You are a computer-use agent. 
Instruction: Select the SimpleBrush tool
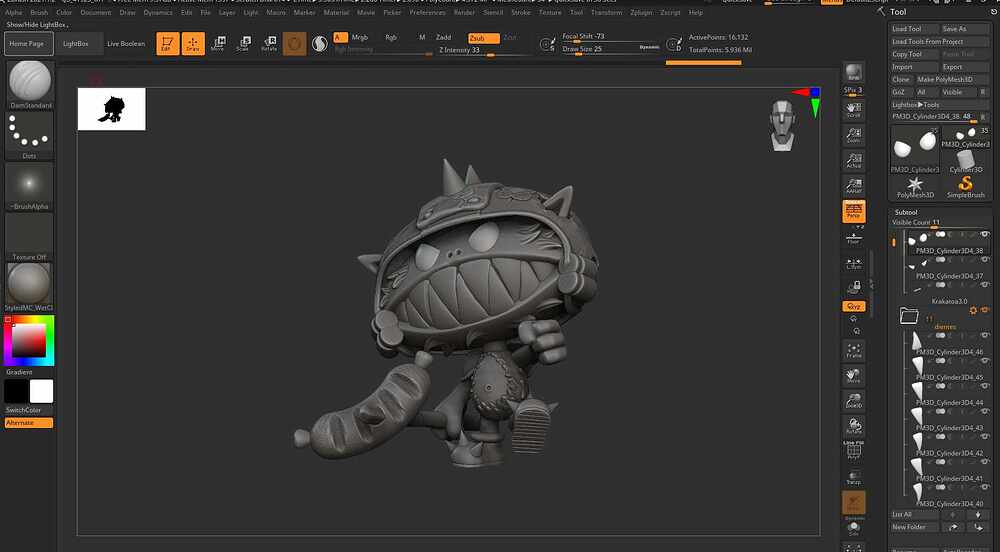click(x=966, y=187)
